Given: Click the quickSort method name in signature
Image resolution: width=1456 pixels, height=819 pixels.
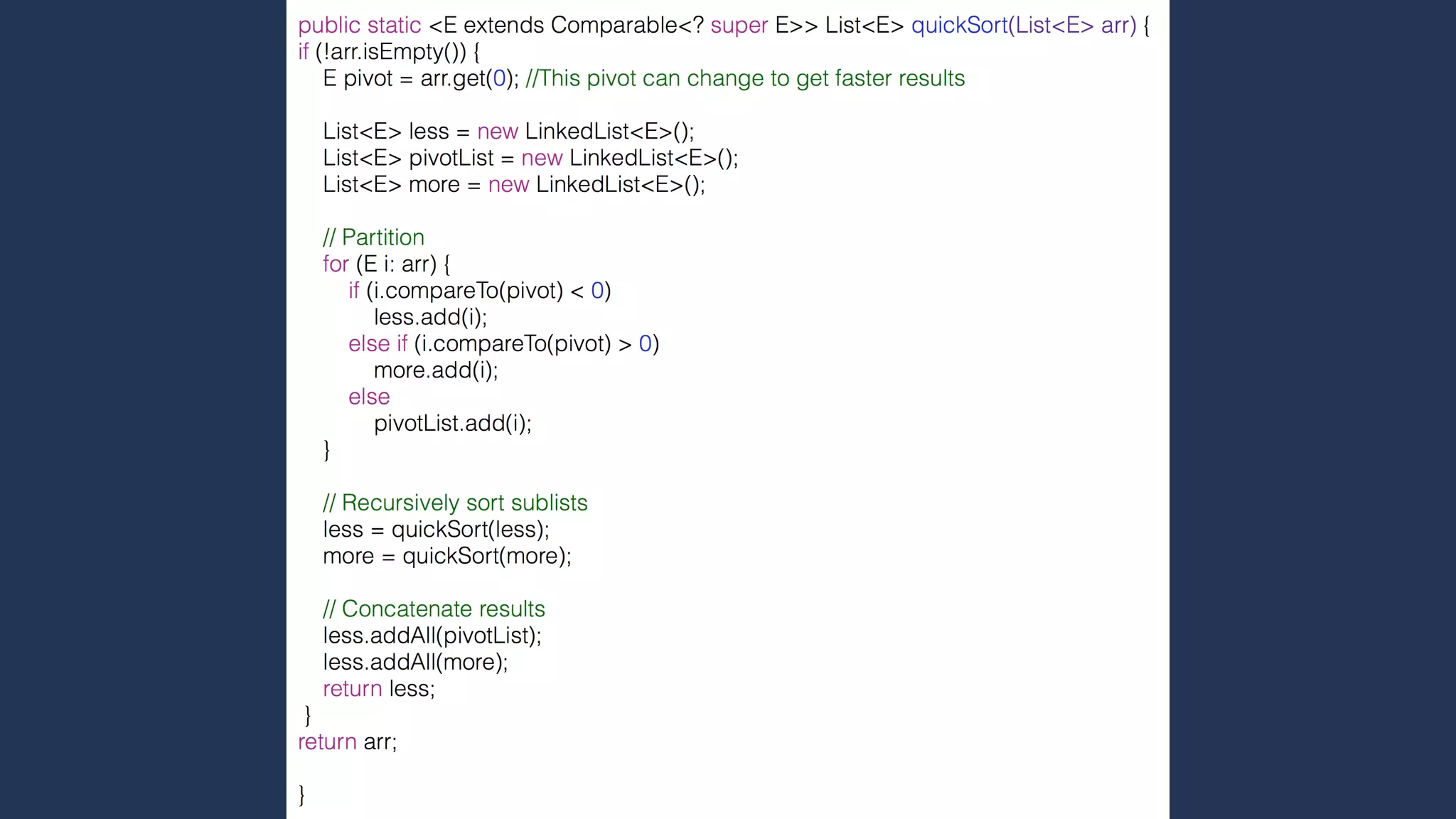Looking at the screenshot, I should click(958, 26).
